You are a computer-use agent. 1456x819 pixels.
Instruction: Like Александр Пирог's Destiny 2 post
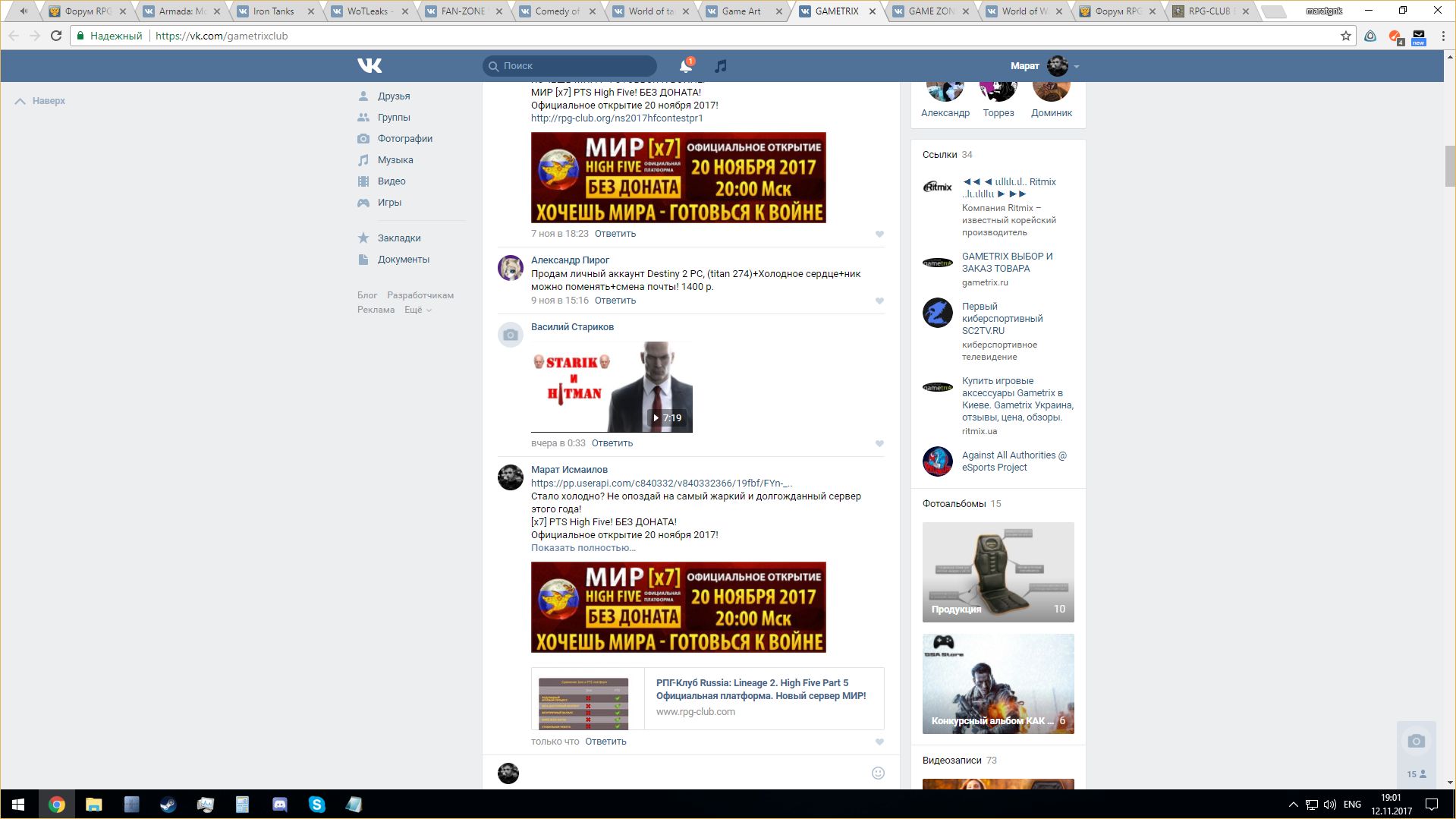tap(879, 301)
